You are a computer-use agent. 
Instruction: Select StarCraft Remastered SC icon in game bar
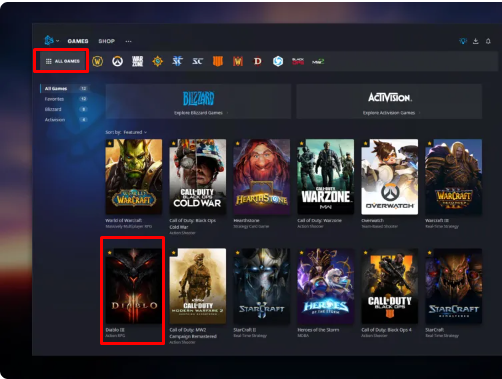pos(198,61)
